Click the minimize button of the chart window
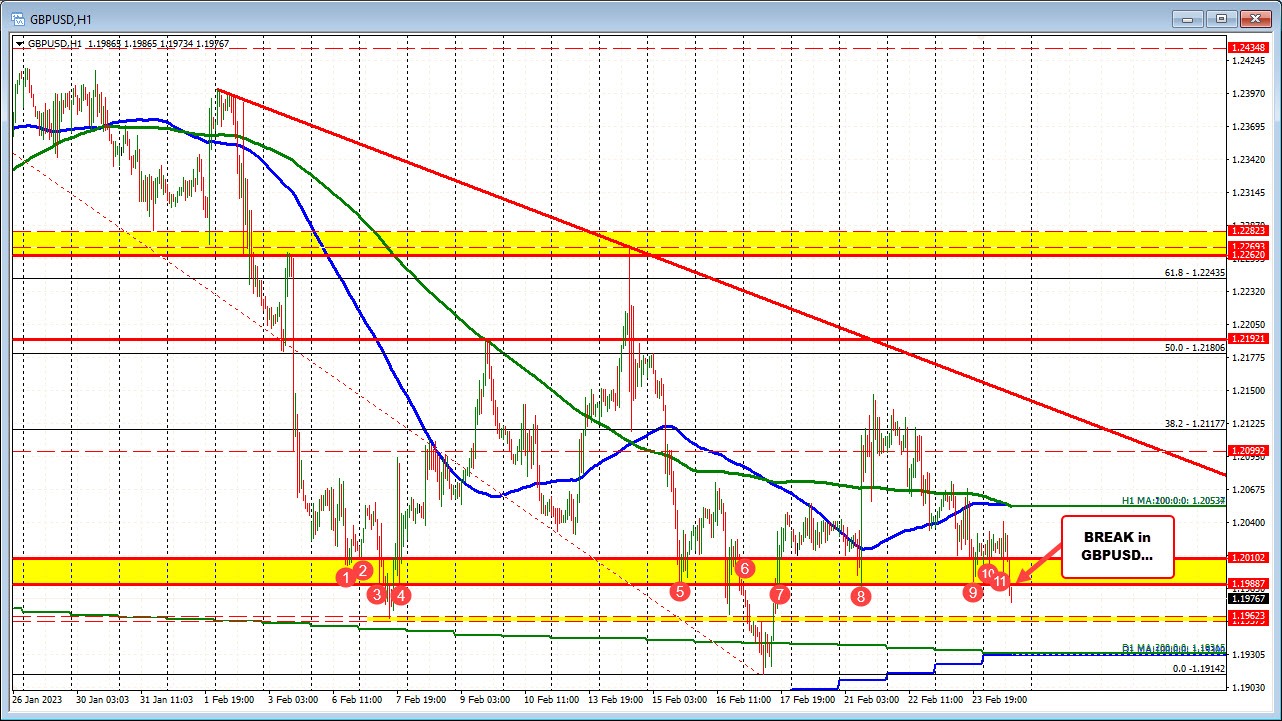This screenshot has height=721, width=1282. coord(1186,18)
